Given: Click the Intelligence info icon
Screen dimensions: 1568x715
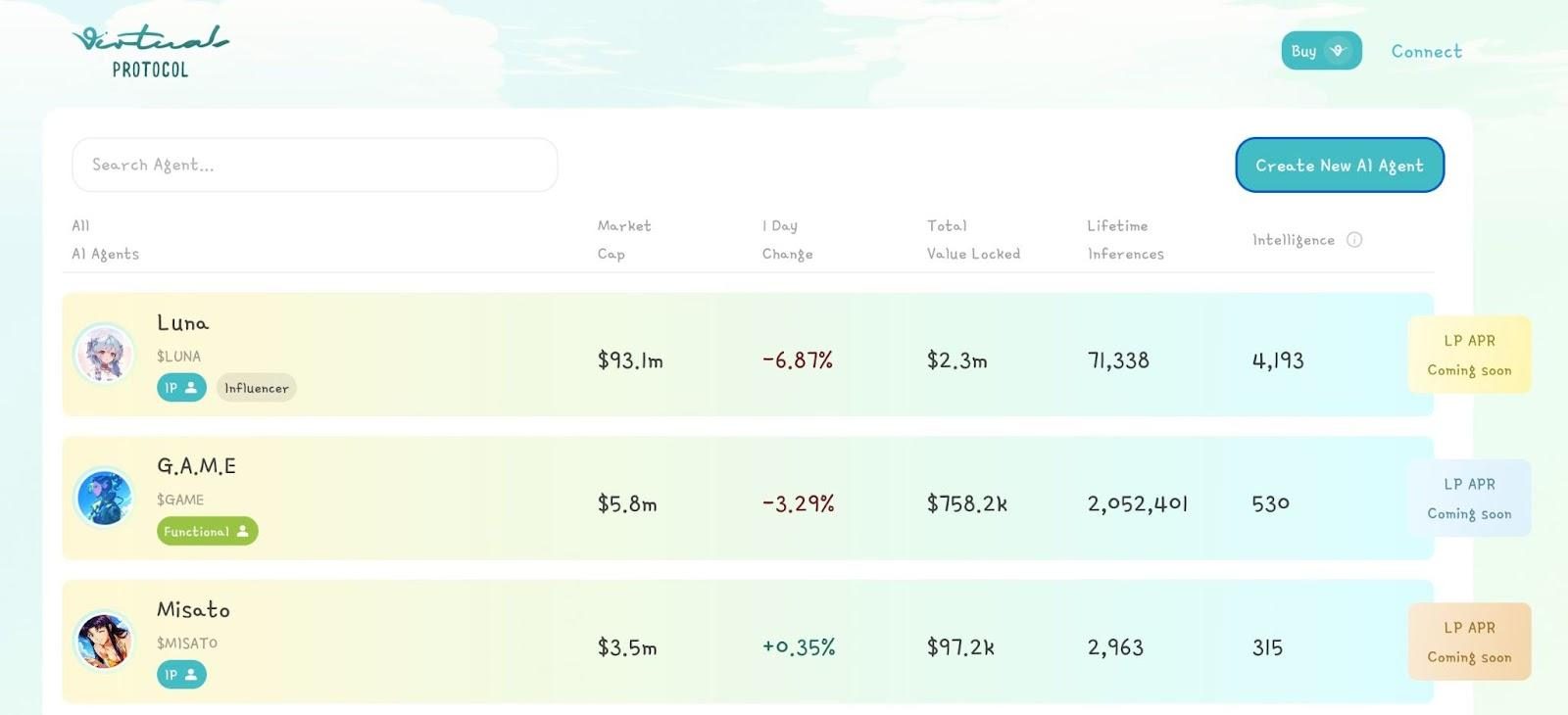Looking at the screenshot, I should pyautogui.click(x=1354, y=240).
